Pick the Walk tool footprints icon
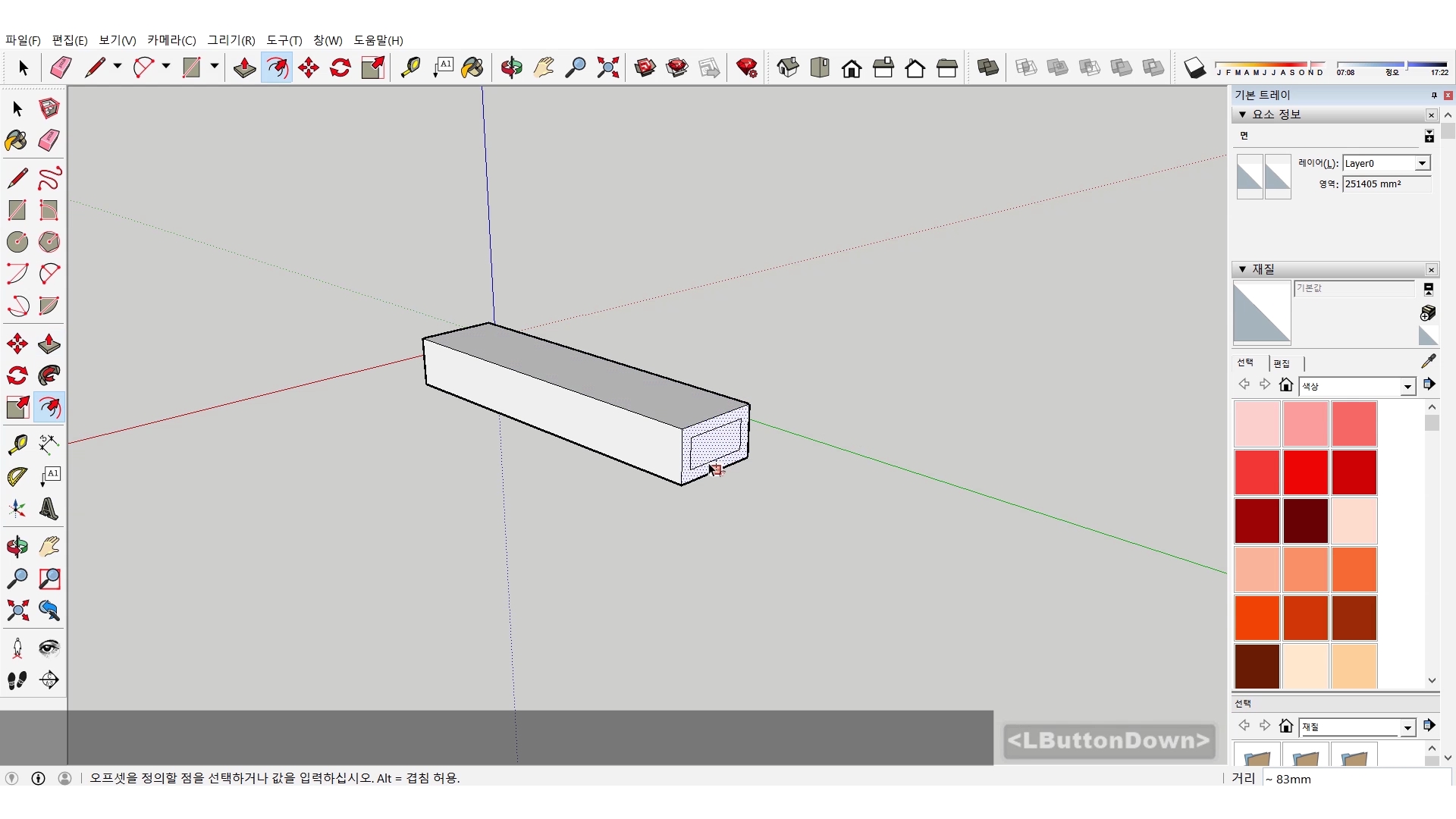The width and height of the screenshot is (1456, 819). tap(17, 680)
